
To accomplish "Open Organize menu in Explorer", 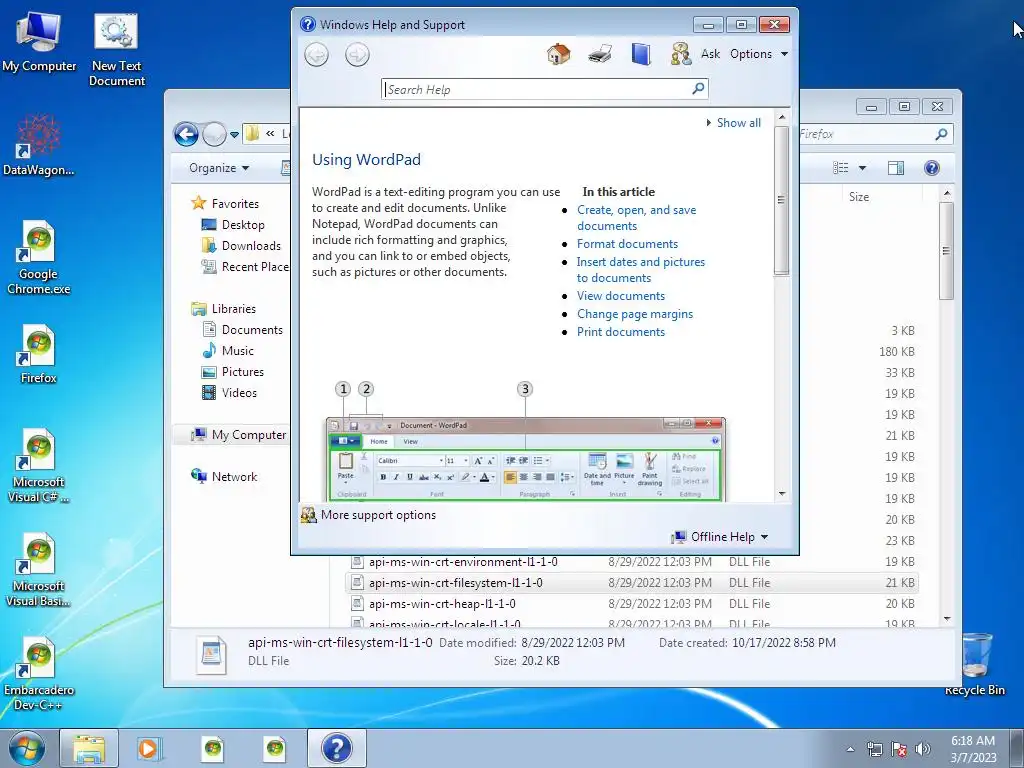I will (x=219, y=168).
